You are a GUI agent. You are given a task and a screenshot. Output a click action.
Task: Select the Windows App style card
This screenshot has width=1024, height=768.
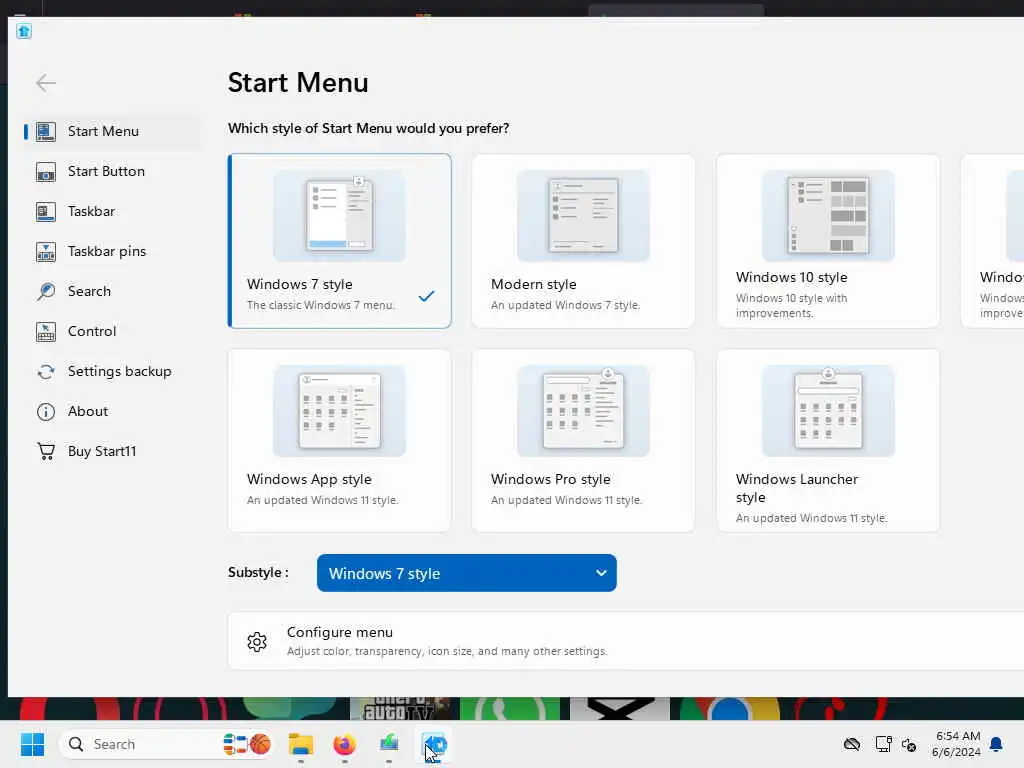click(339, 440)
